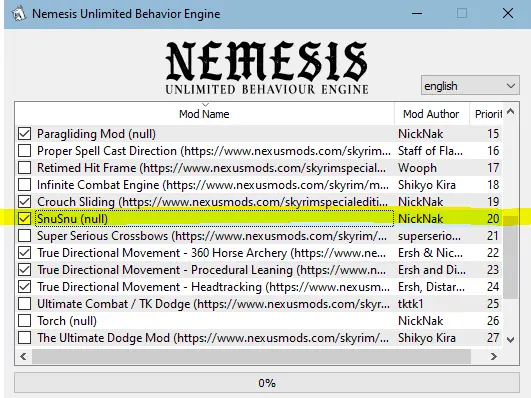Image resolution: width=531 pixels, height=398 pixels.
Task: Toggle the Crouch Sliding checkbox
Action: click(24, 202)
